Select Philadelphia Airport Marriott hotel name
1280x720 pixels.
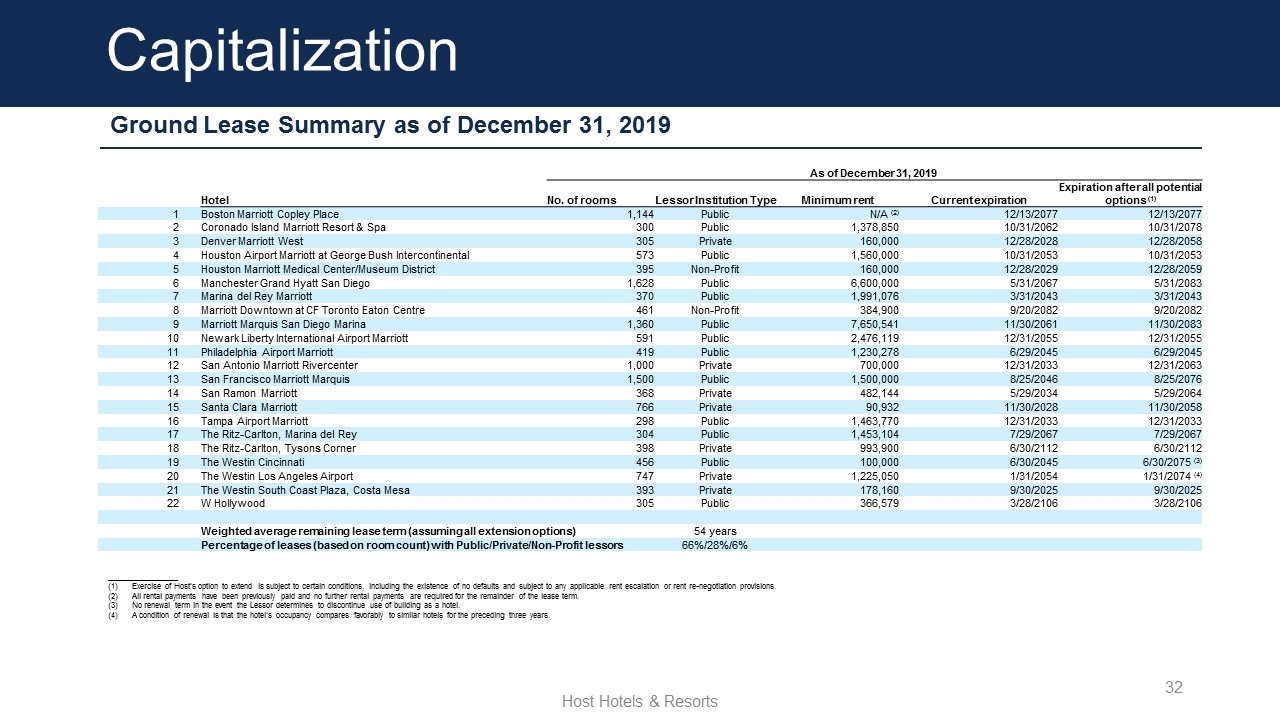click(267, 352)
